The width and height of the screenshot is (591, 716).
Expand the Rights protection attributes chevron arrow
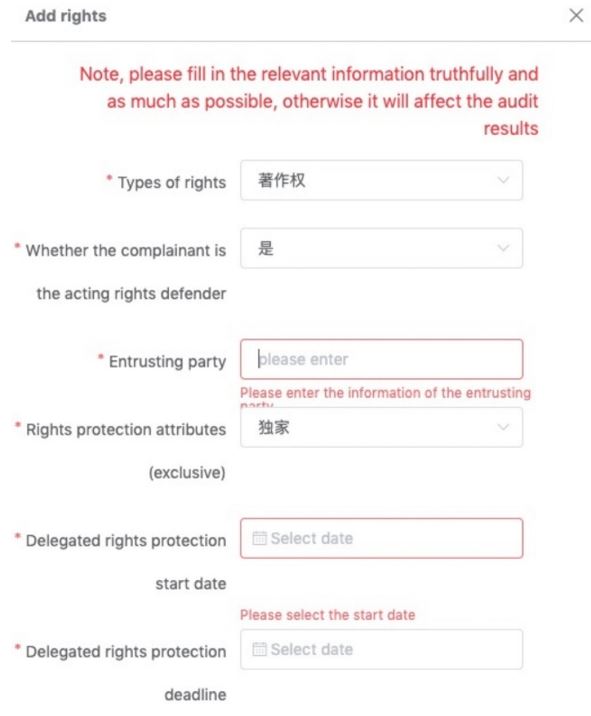(x=503, y=427)
